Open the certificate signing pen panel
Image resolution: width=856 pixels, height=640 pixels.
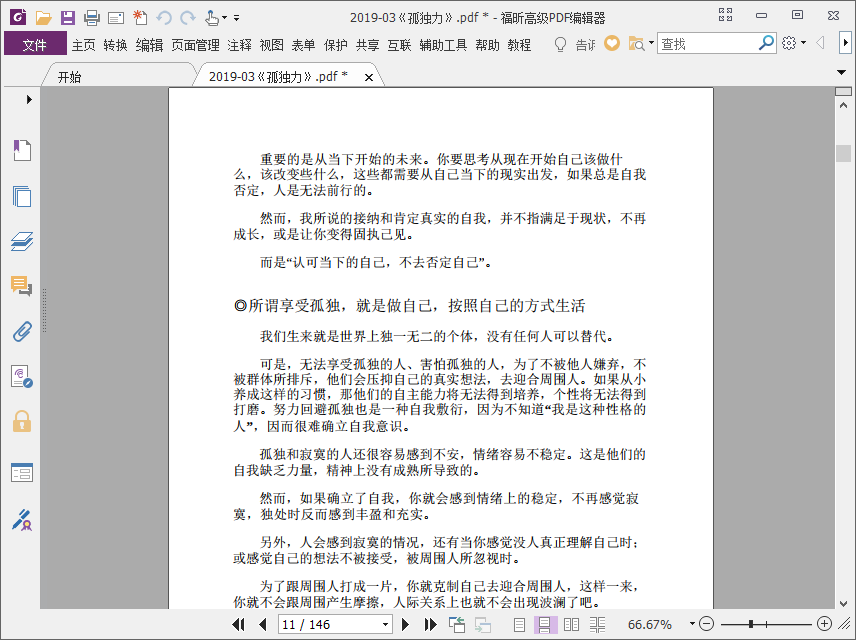coord(22,520)
